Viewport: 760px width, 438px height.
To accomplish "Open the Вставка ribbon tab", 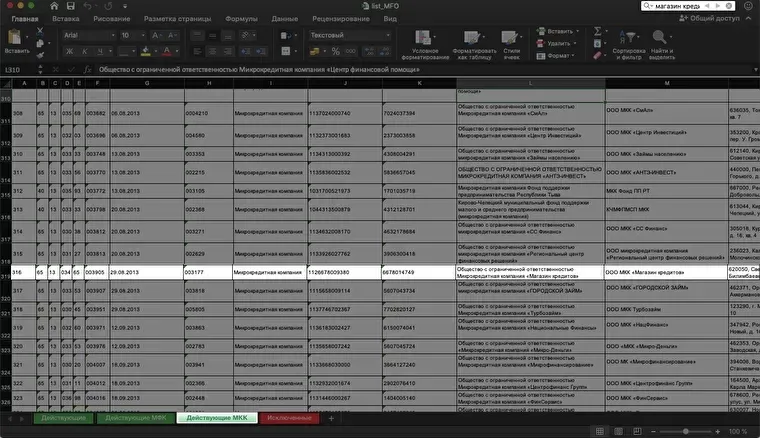I will (x=65, y=19).
